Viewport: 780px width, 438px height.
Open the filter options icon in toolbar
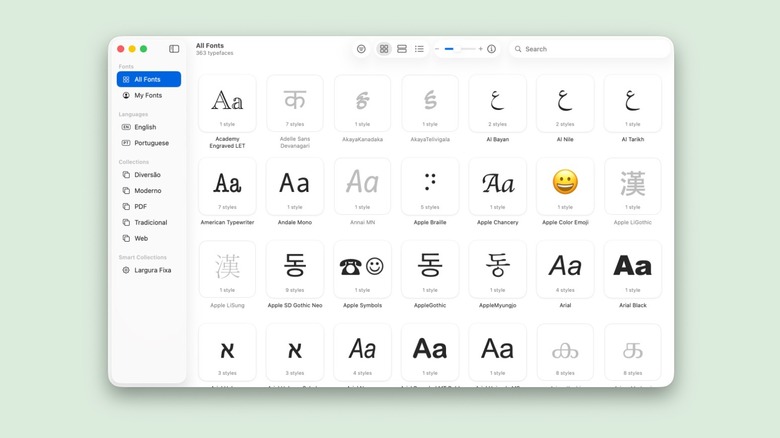tap(361, 49)
